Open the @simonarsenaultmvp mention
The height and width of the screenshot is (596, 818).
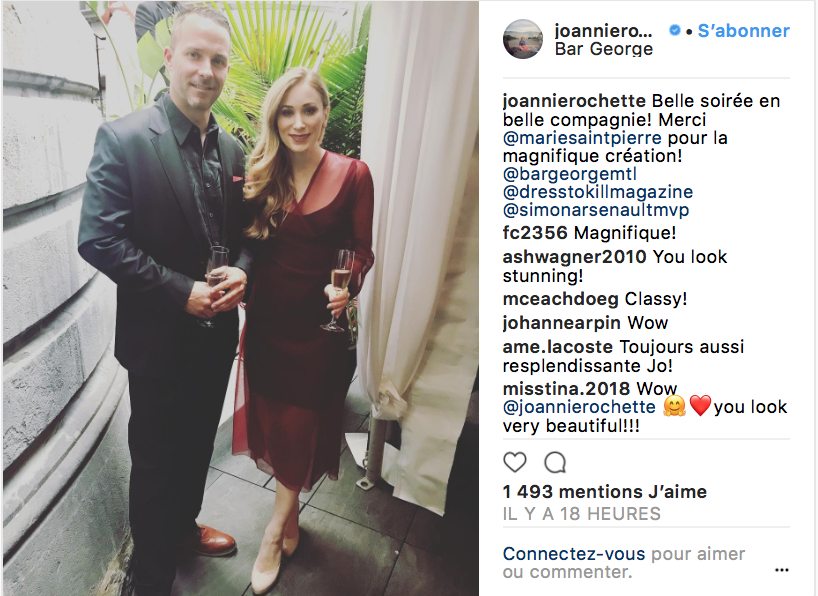[596, 210]
